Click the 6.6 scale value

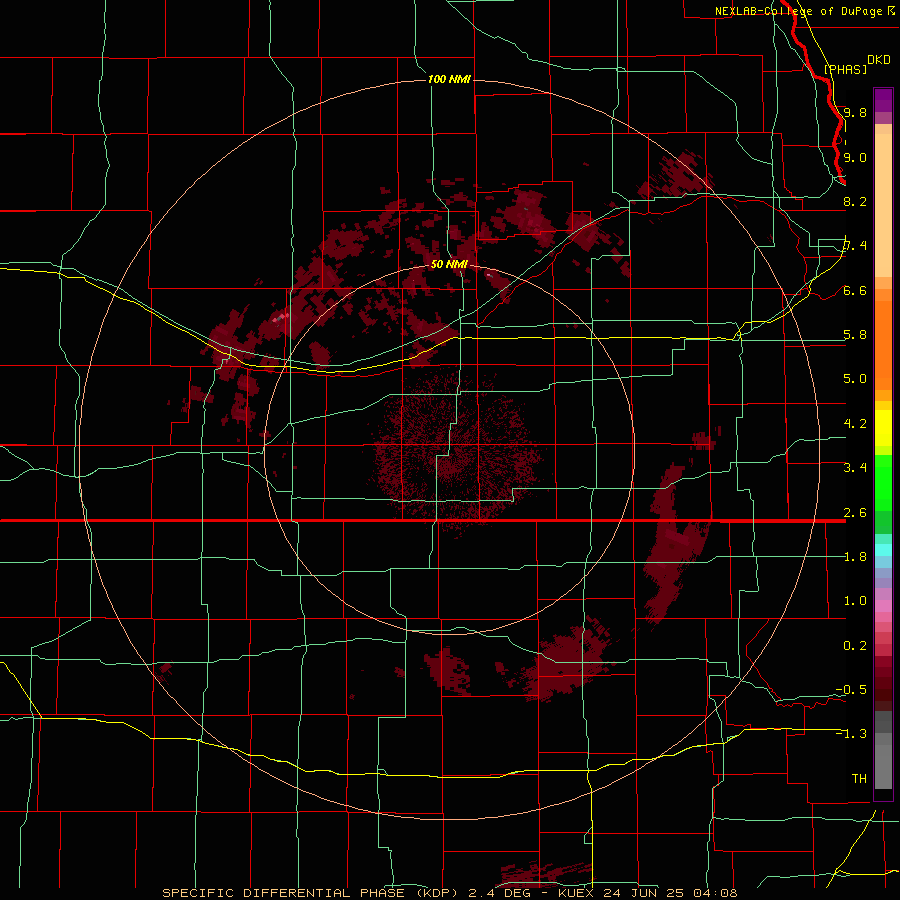click(855, 290)
